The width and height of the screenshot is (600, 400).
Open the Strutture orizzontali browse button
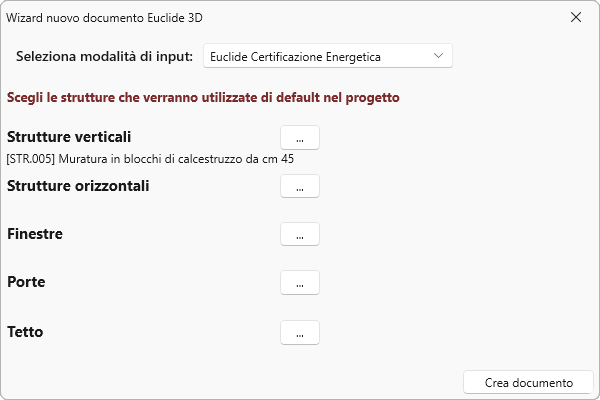tap(300, 186)
